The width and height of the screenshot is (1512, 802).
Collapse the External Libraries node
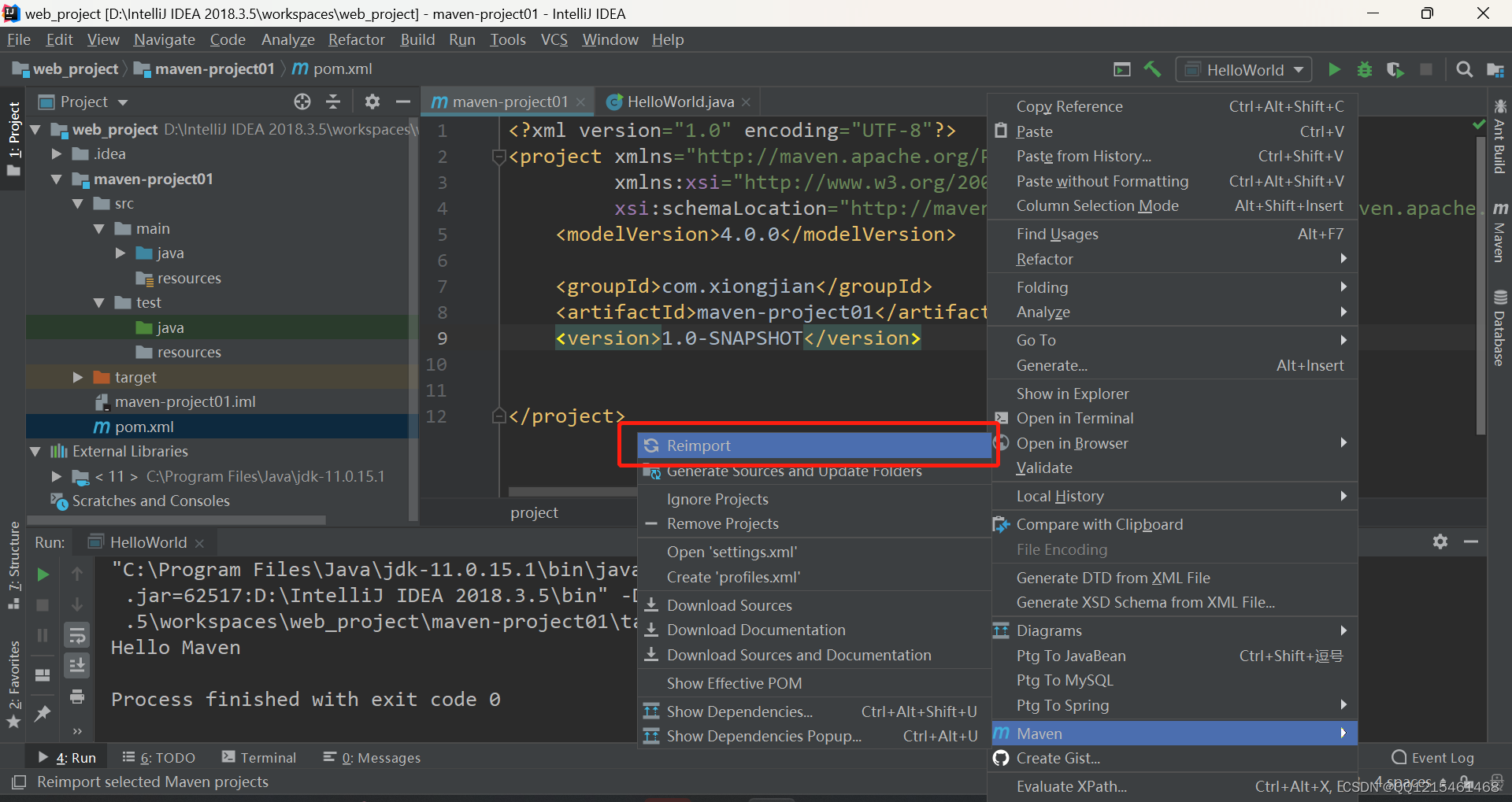click(35, 451)
